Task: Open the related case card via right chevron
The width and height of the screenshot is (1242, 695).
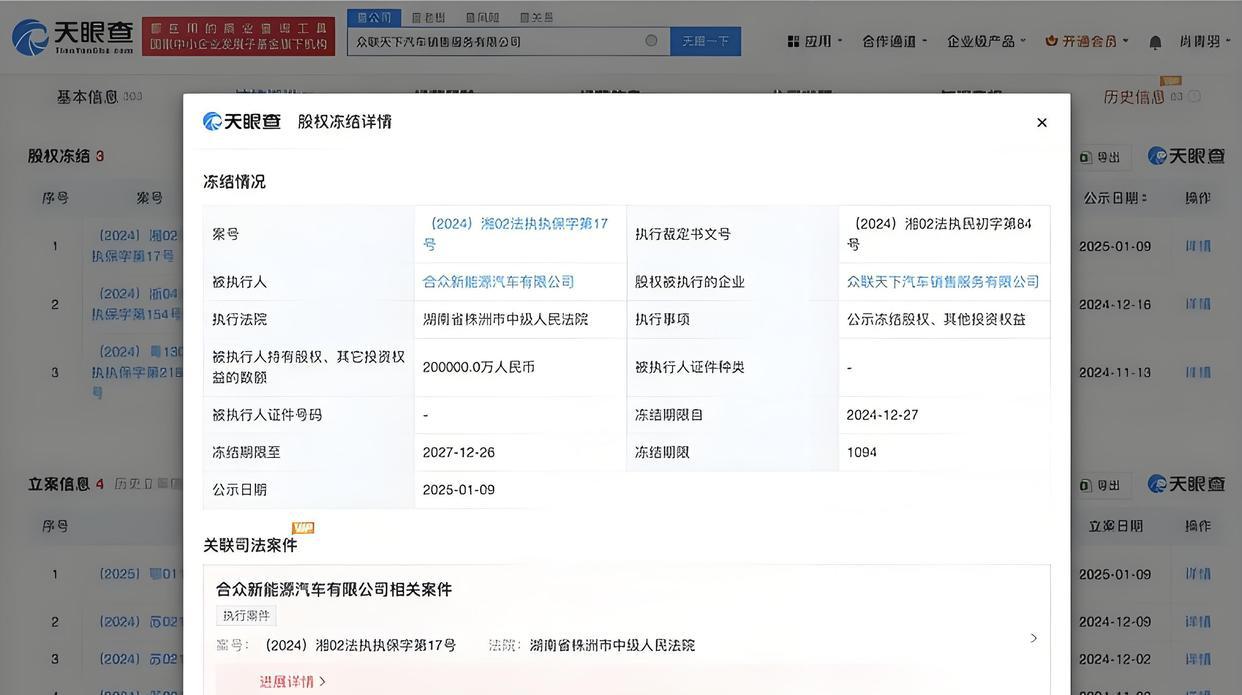Action: coord(1033,638)
